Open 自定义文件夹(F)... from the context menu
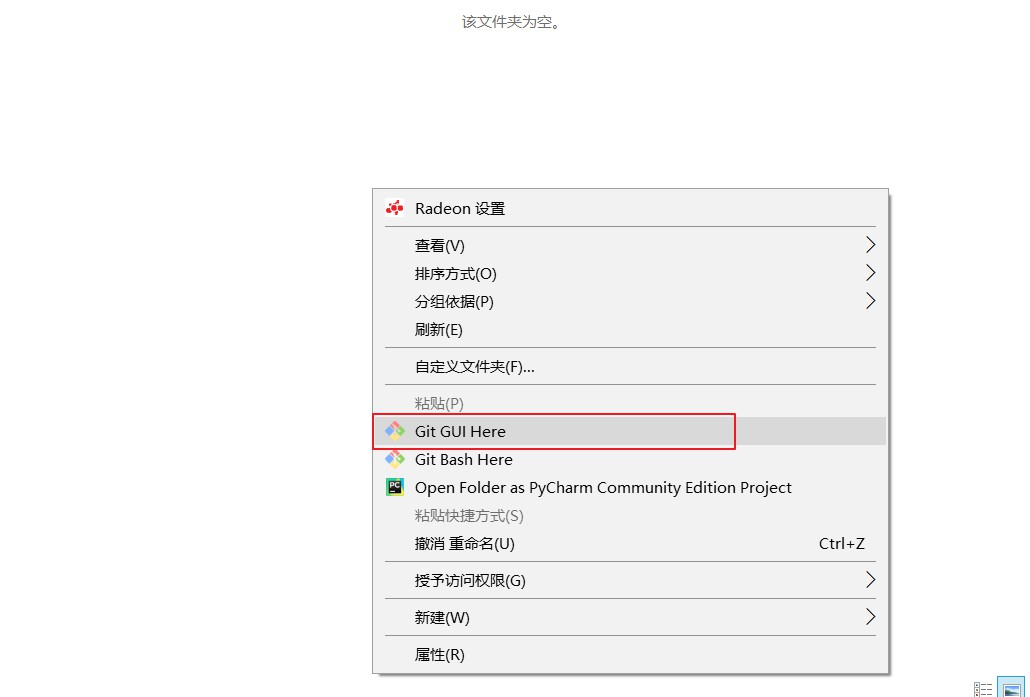1030x697 pixels. (475, 366)
